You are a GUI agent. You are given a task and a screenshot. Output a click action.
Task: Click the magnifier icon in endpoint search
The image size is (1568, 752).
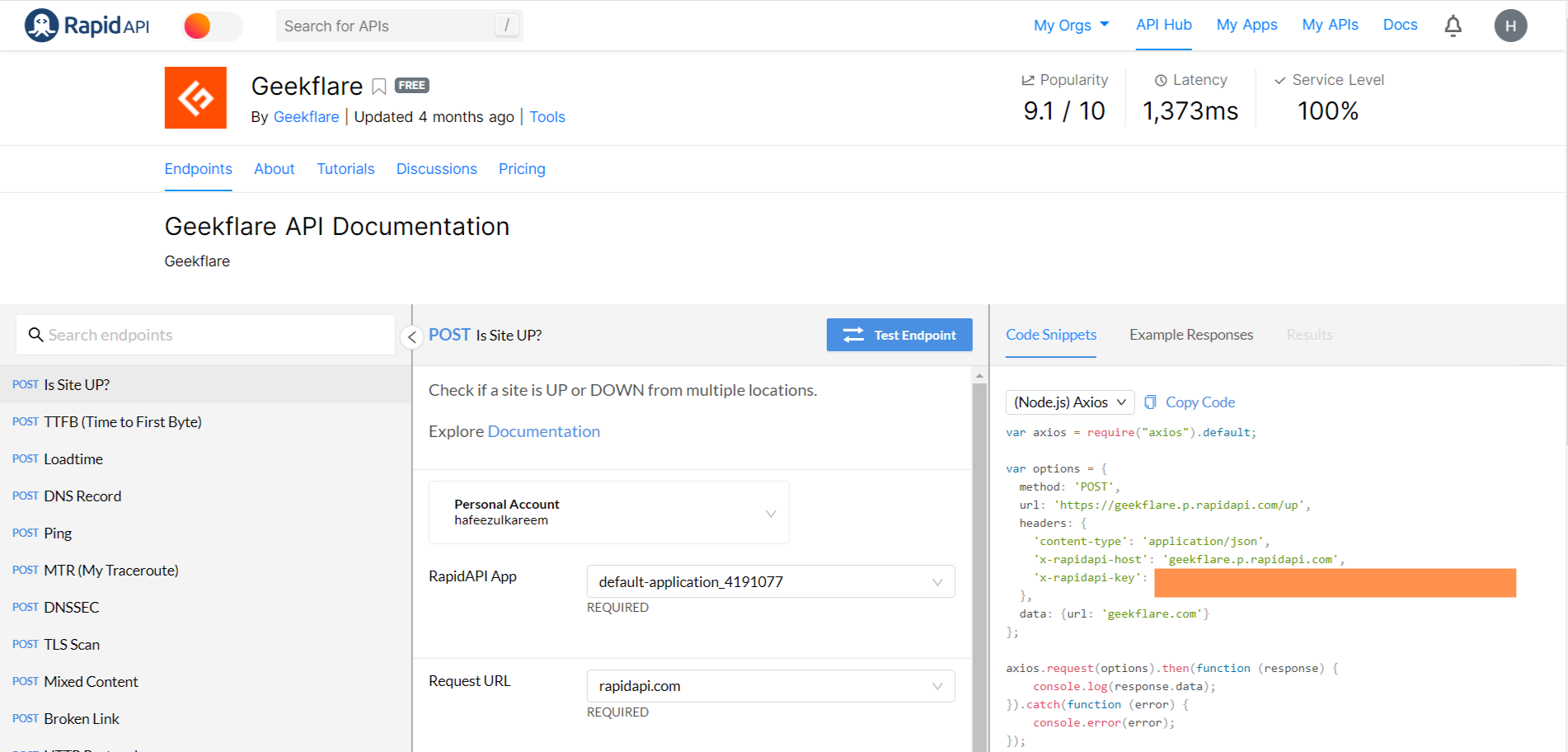35,335
